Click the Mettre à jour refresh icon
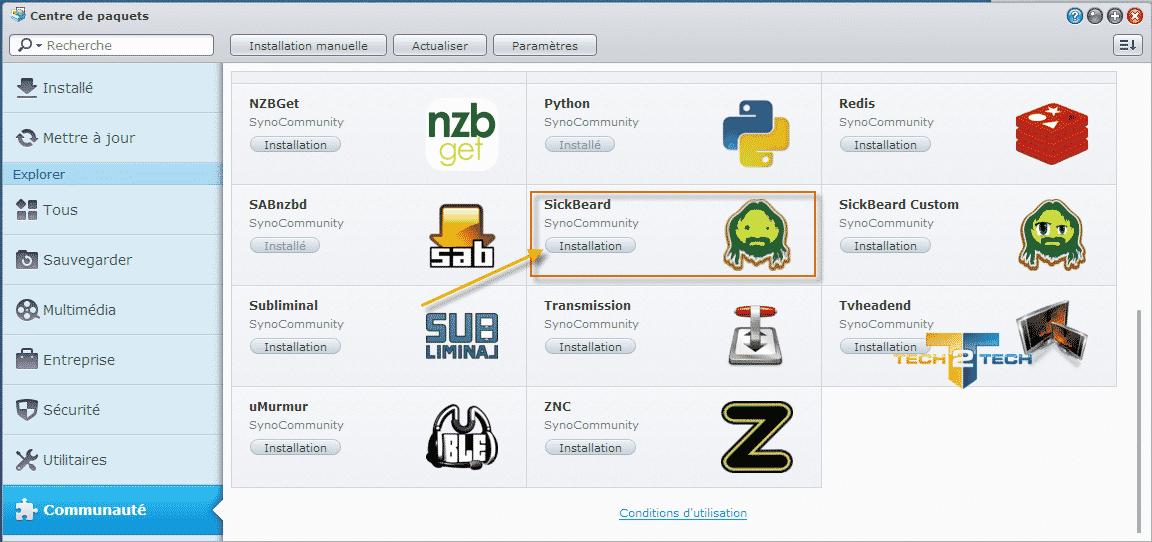This screenshot has width=1152, height=542. (x=26, y=138)
